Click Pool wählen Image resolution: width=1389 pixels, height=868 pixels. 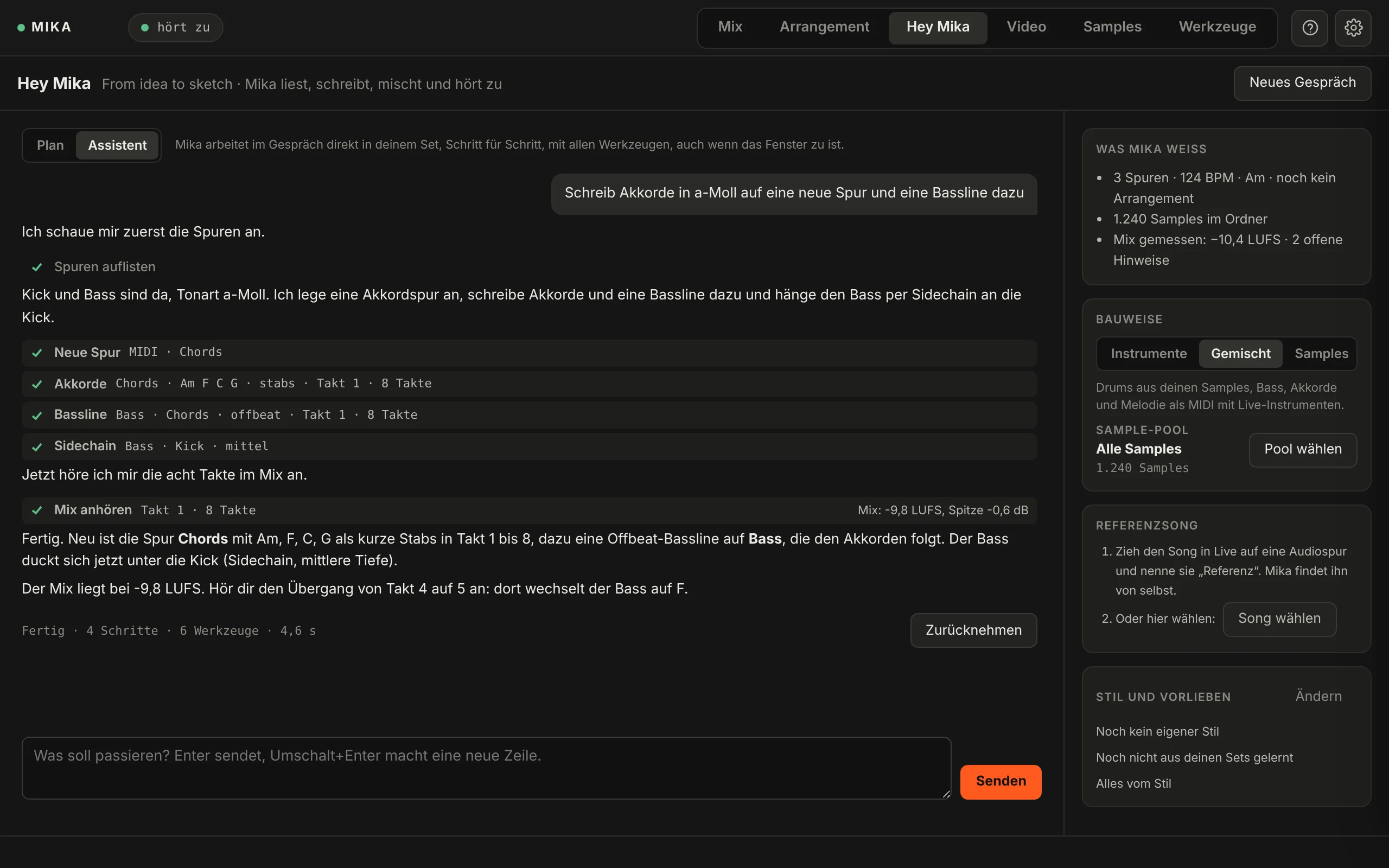pyautogui.click(x=1303, y=450)
